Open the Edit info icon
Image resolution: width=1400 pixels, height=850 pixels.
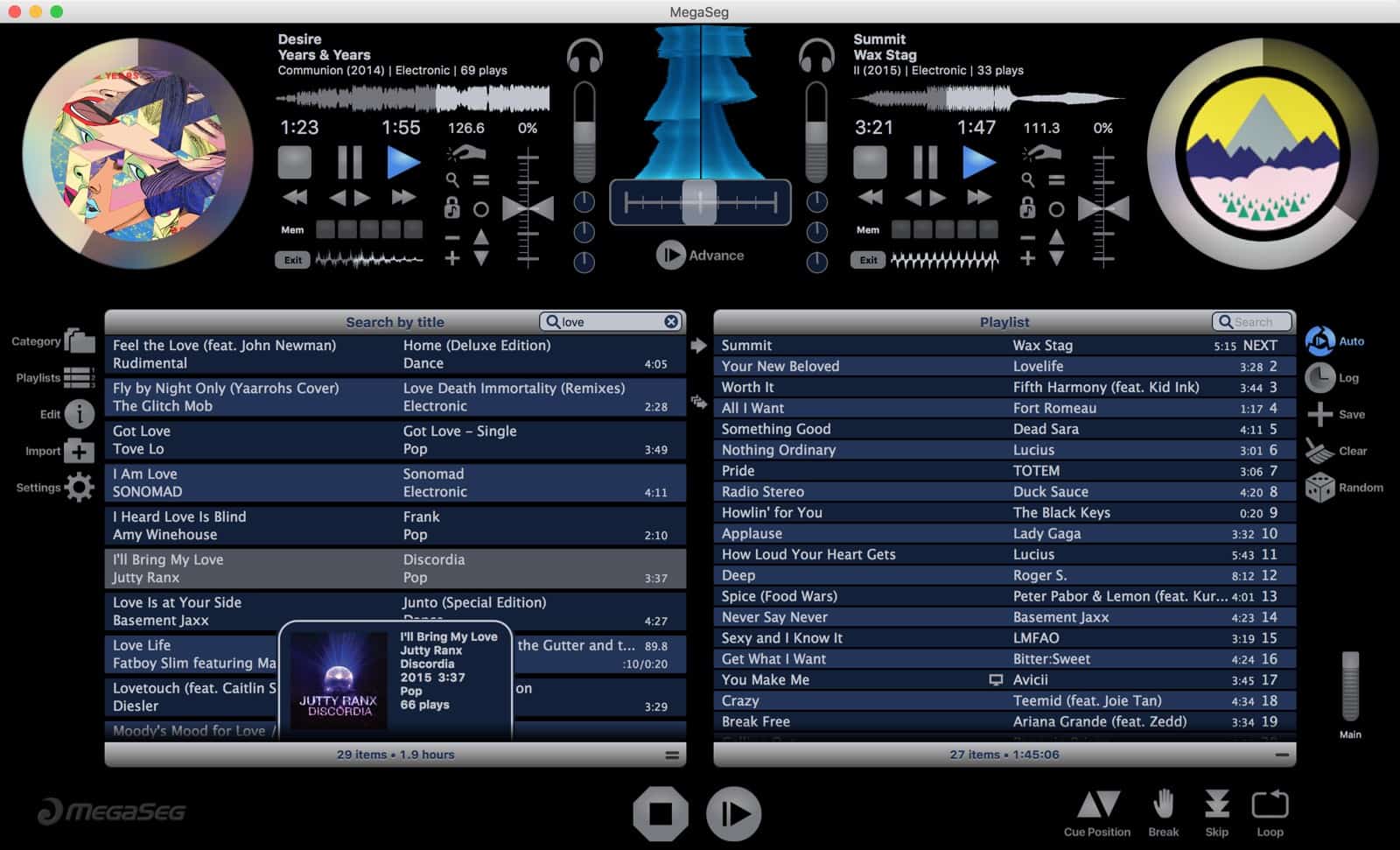click(x=79, y=414)
